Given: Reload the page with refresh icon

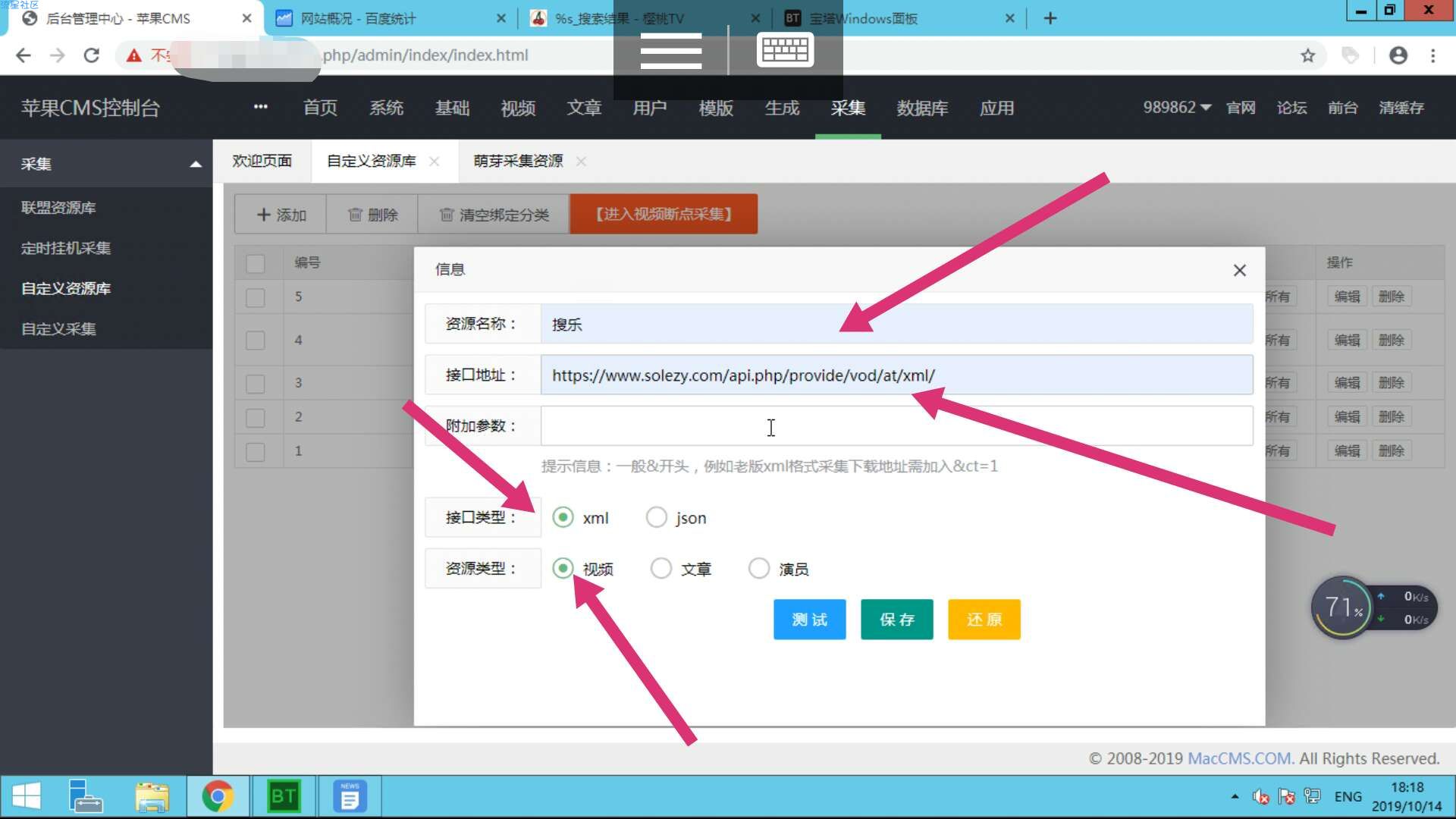Looking at the screenshot, I should 92,55.
